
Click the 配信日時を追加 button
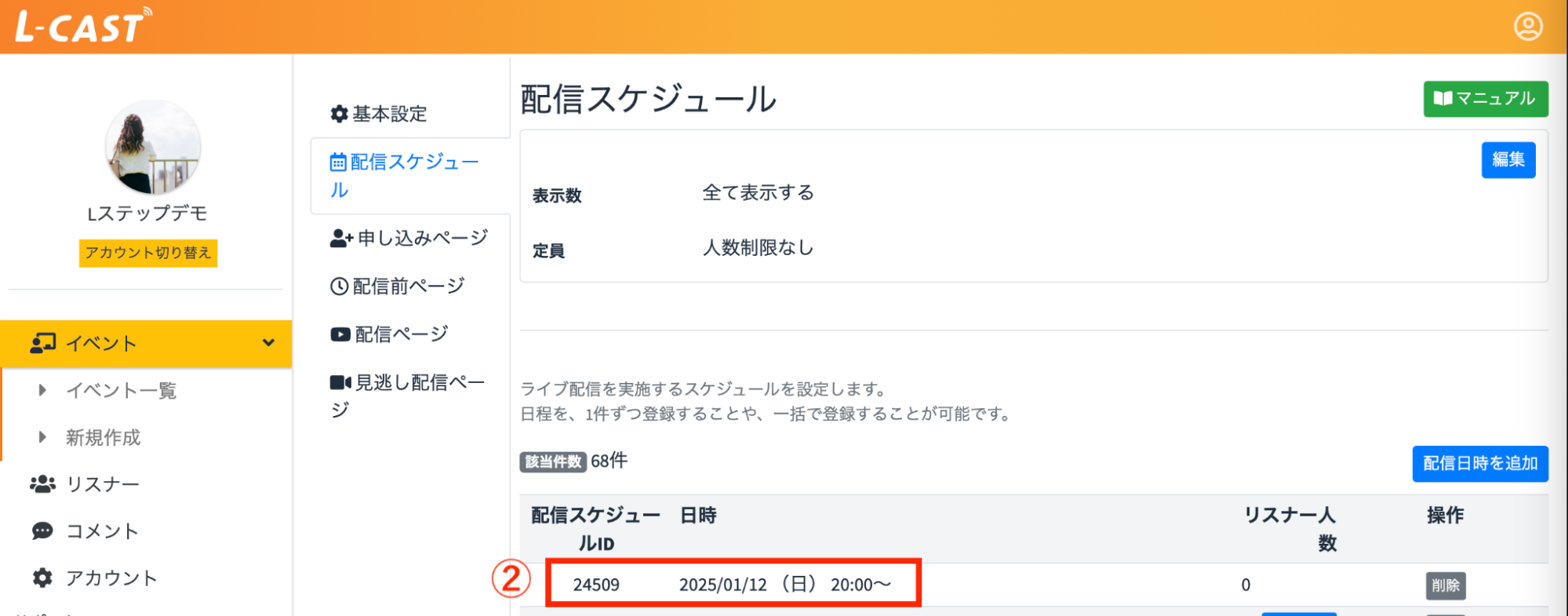tap(1479, 464)
